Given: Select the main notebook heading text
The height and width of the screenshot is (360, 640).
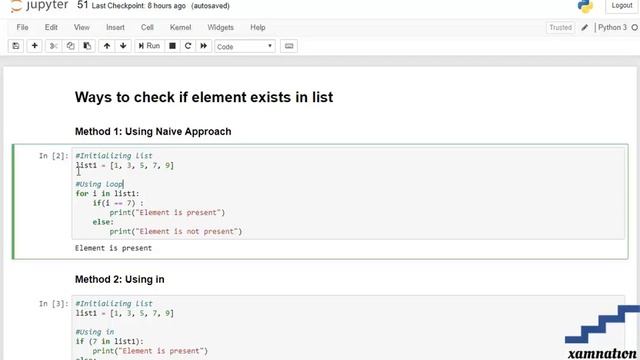Looking at the screenshot, I should click(204, 97).
